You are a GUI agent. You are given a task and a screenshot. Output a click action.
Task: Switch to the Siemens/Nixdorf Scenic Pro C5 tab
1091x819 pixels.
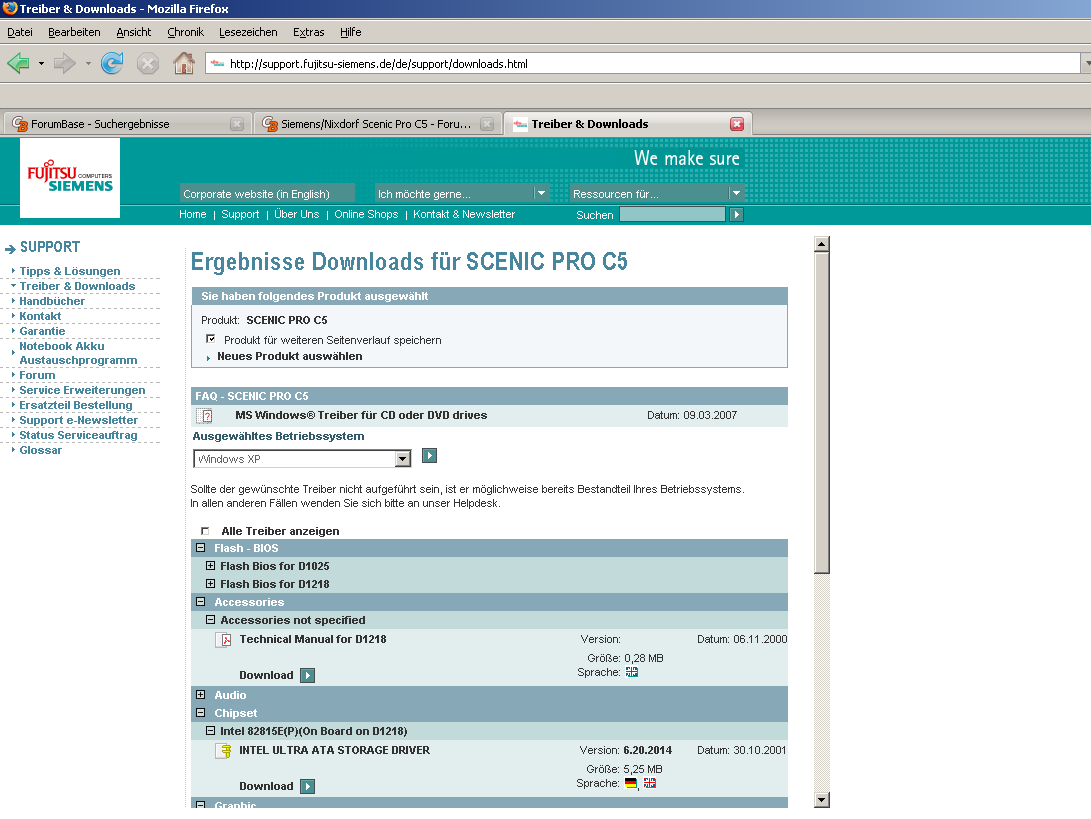376,124
